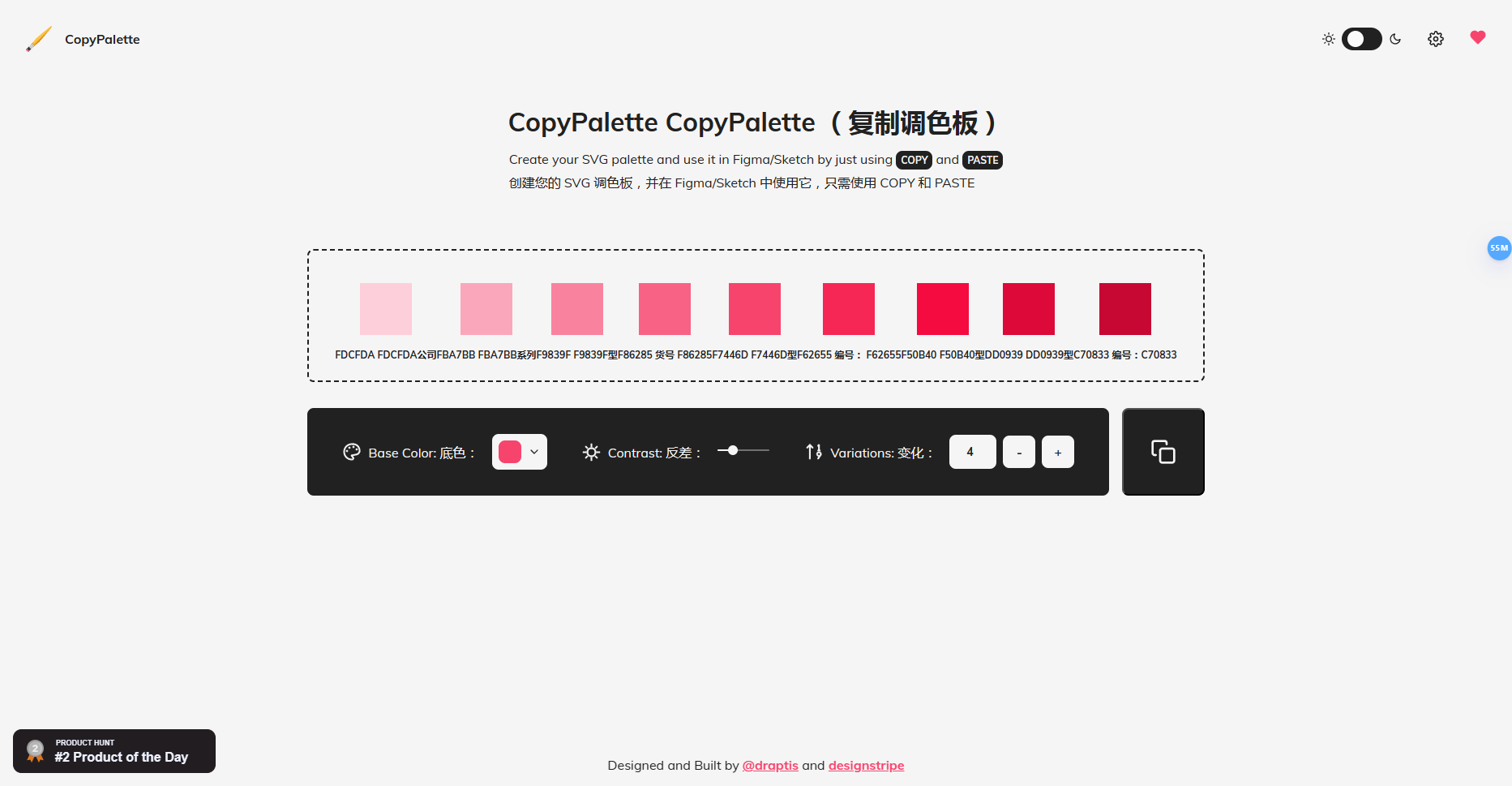Toggle the dark mode switch
1512x786 pixels.
tap(1361, 39)
